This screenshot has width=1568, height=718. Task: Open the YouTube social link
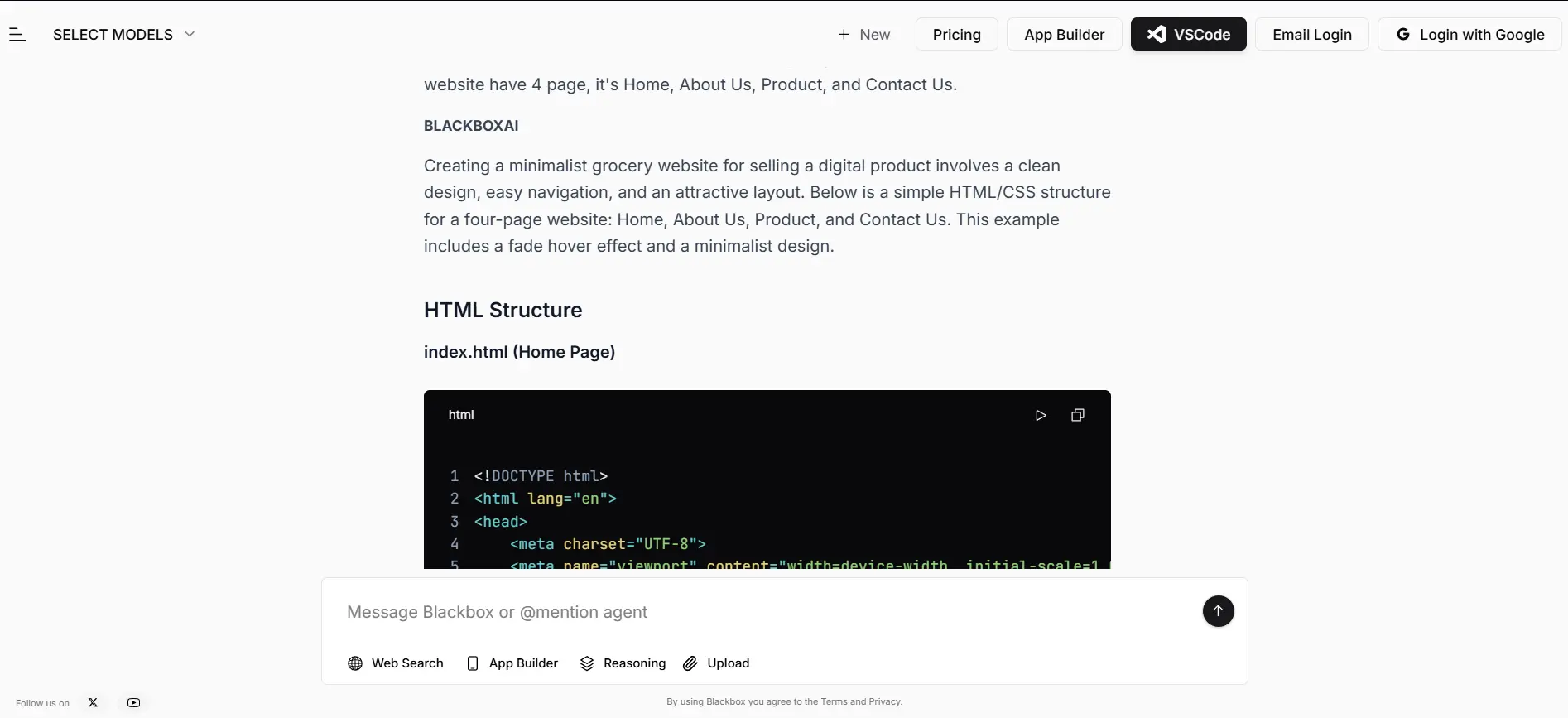click(x=133, y=702)
